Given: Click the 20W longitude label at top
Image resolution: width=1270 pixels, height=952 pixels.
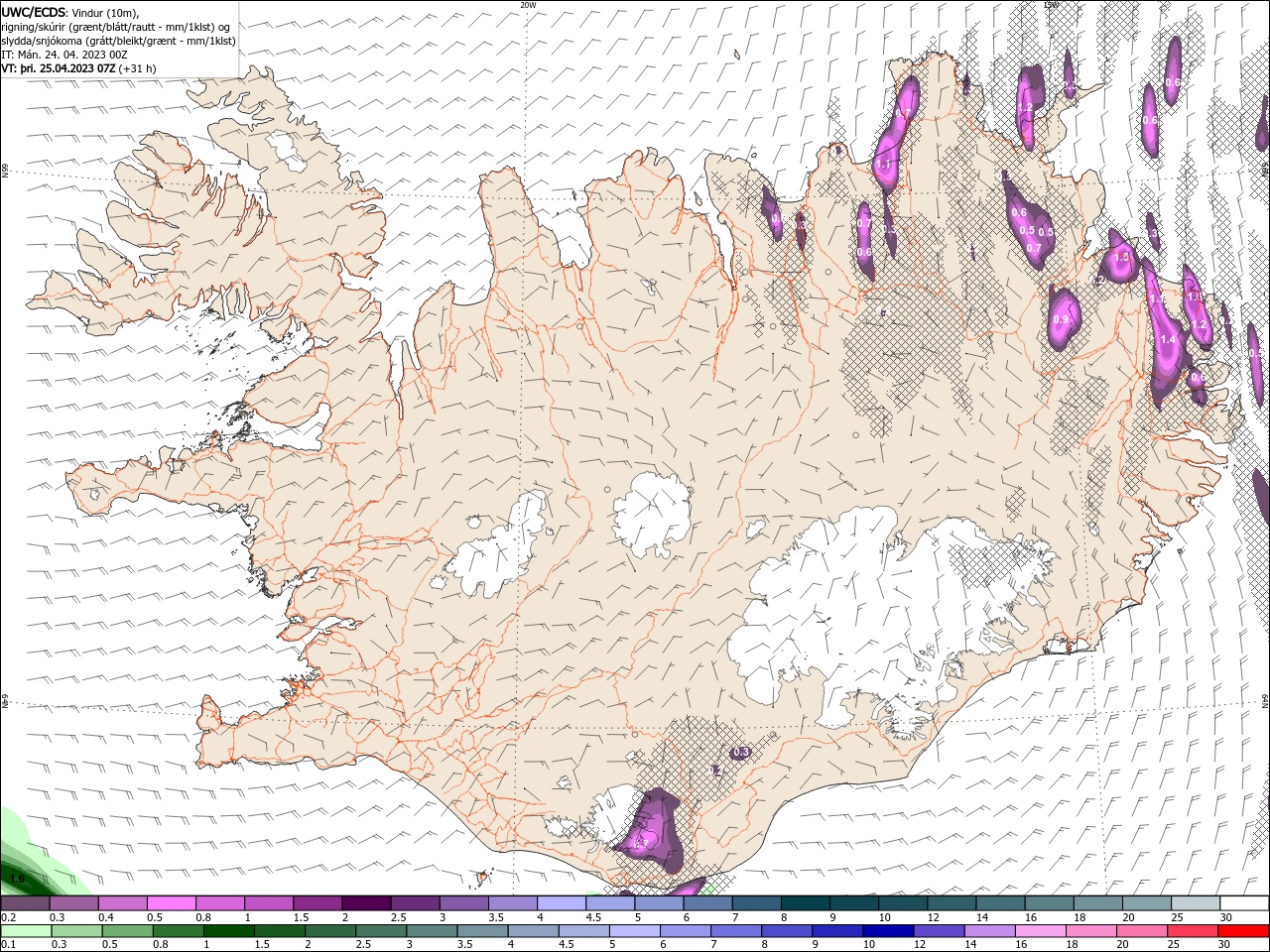Looking at the screenshot, I should [528, 5].
